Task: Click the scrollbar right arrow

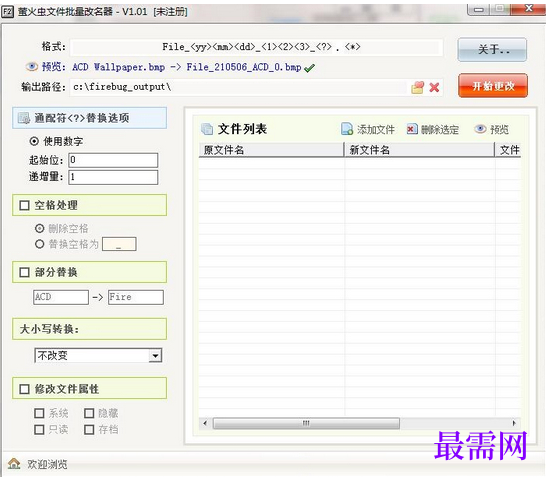Action: coord(514,423)
